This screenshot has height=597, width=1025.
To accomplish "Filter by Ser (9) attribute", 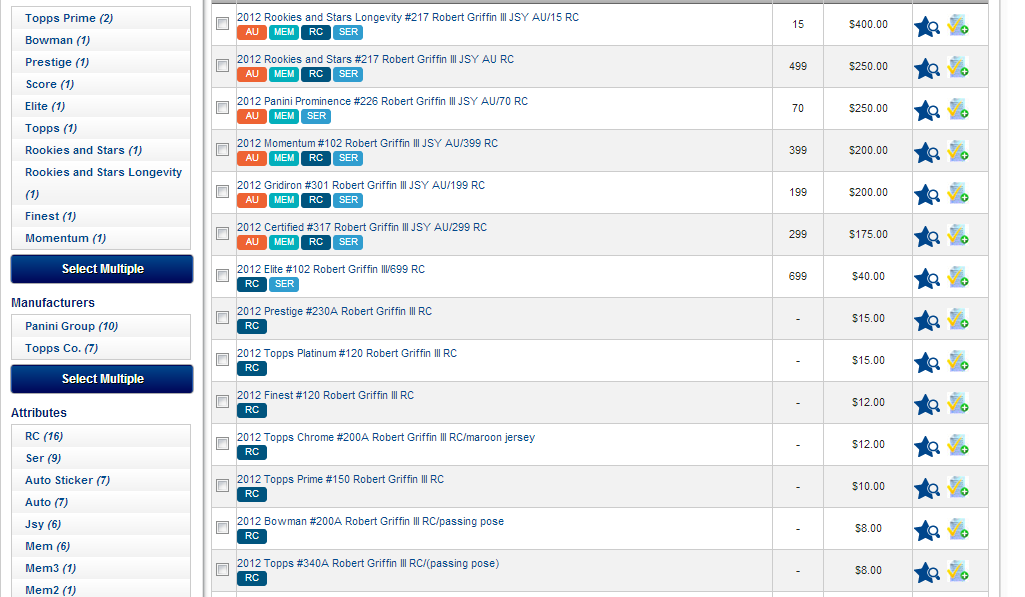I will point(43,458).
